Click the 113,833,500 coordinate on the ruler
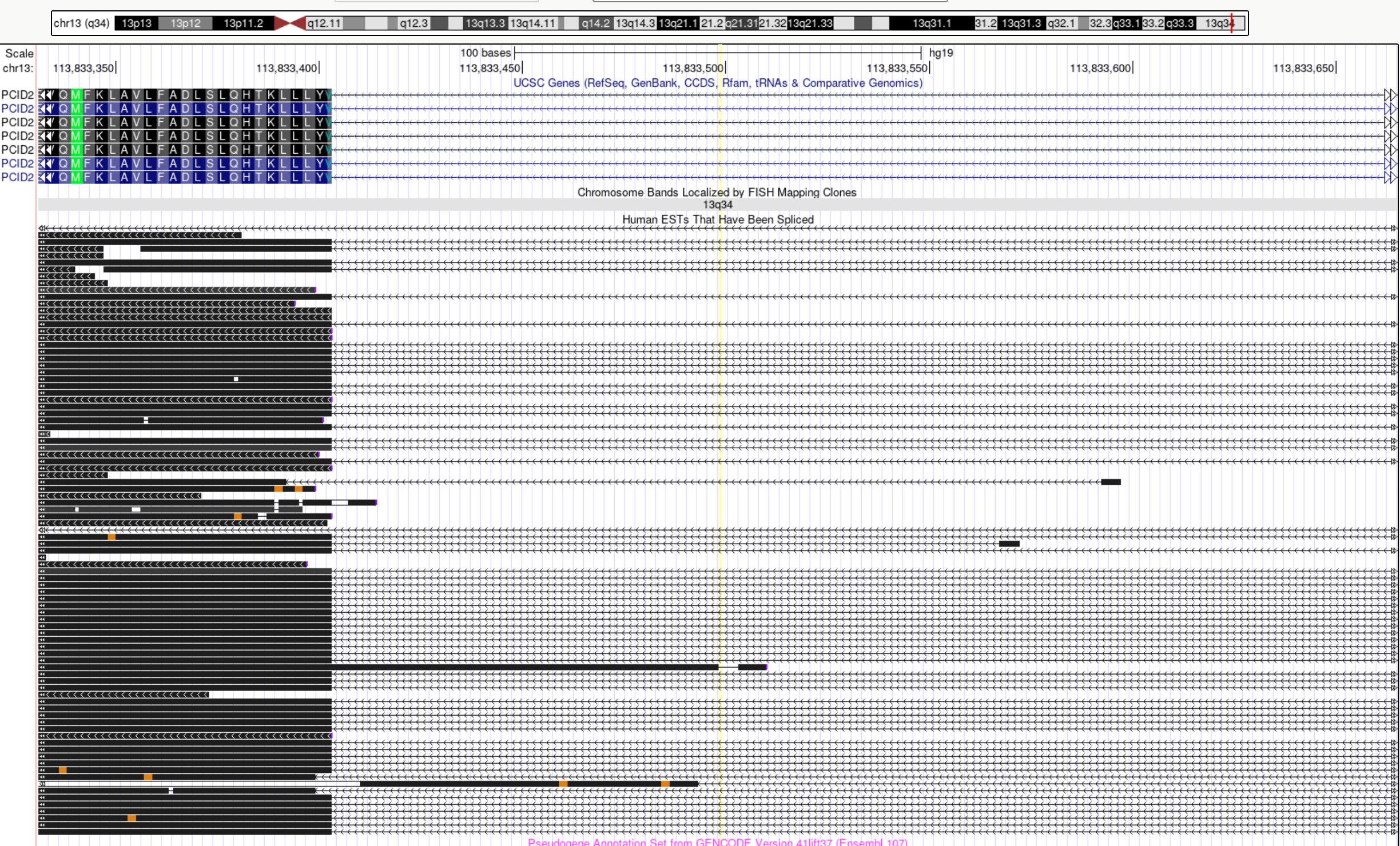 pos(693,68)
